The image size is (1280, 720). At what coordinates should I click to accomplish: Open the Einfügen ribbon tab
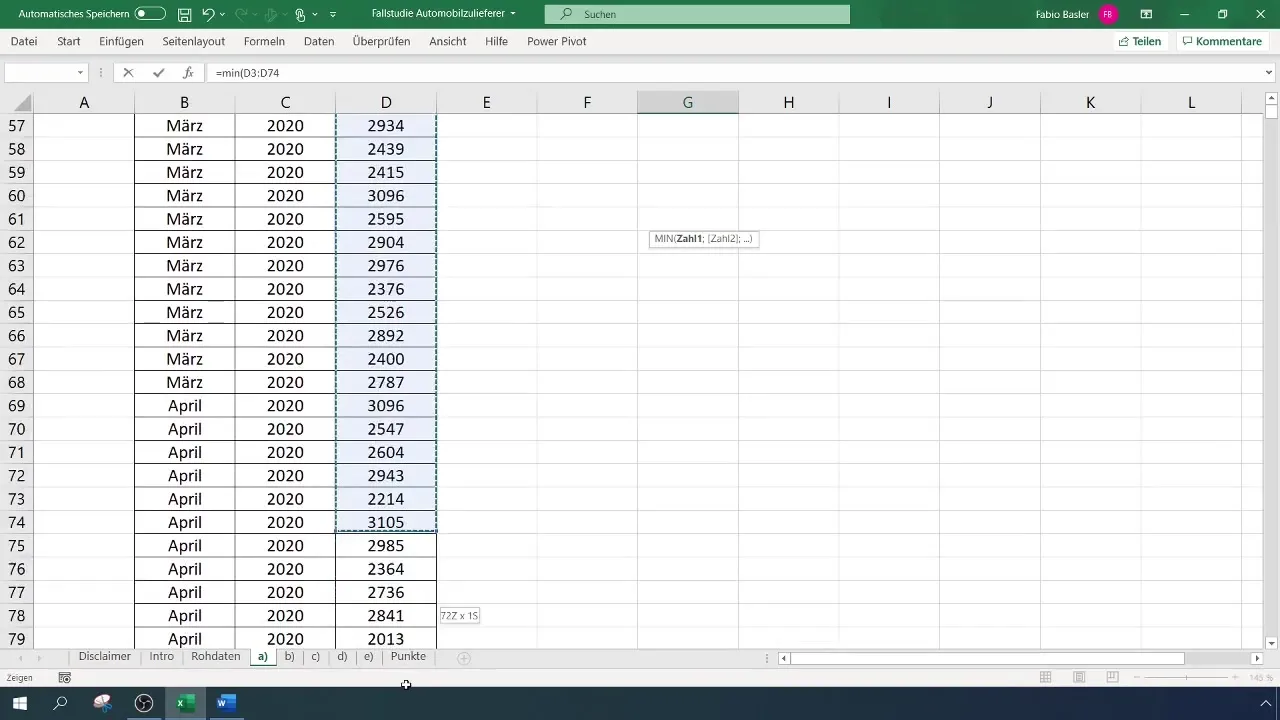click(121, 41)
